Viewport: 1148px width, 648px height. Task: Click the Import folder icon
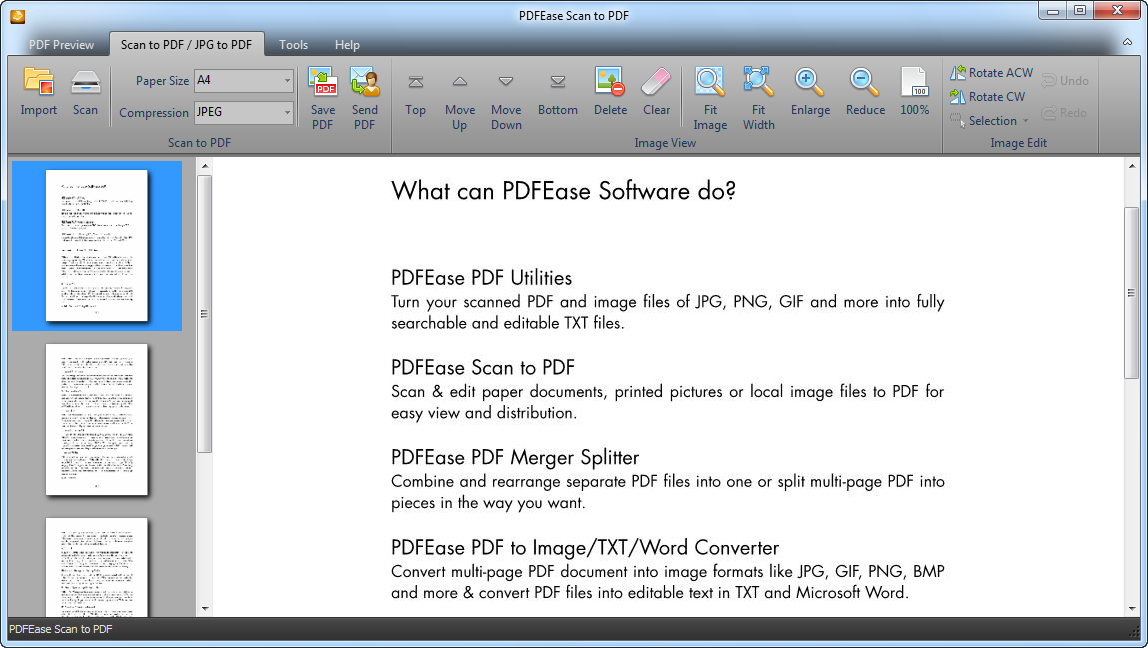pos(38,81)
